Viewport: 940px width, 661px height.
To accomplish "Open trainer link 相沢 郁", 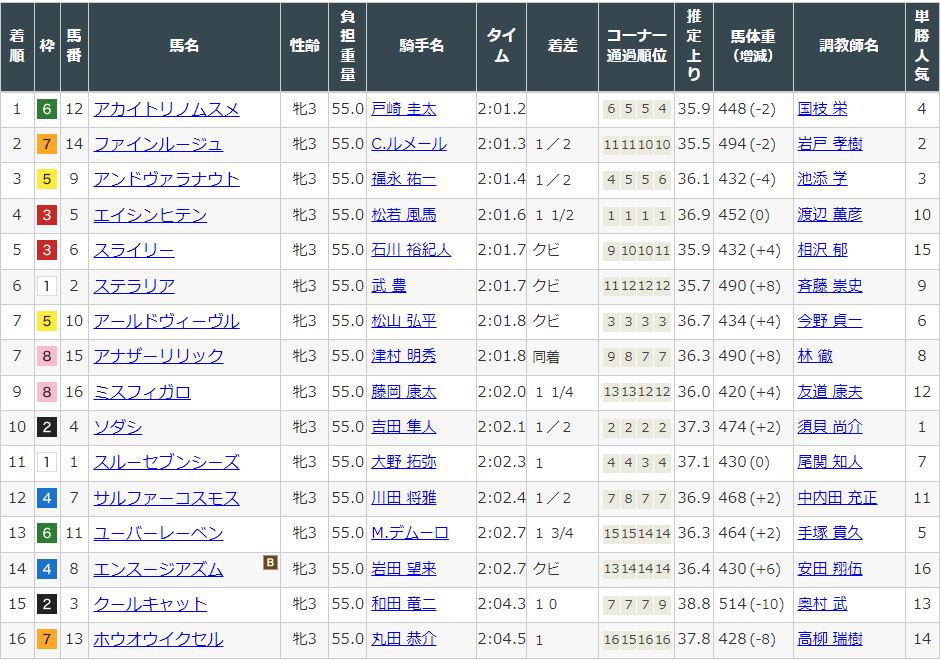I will (822, 250).
